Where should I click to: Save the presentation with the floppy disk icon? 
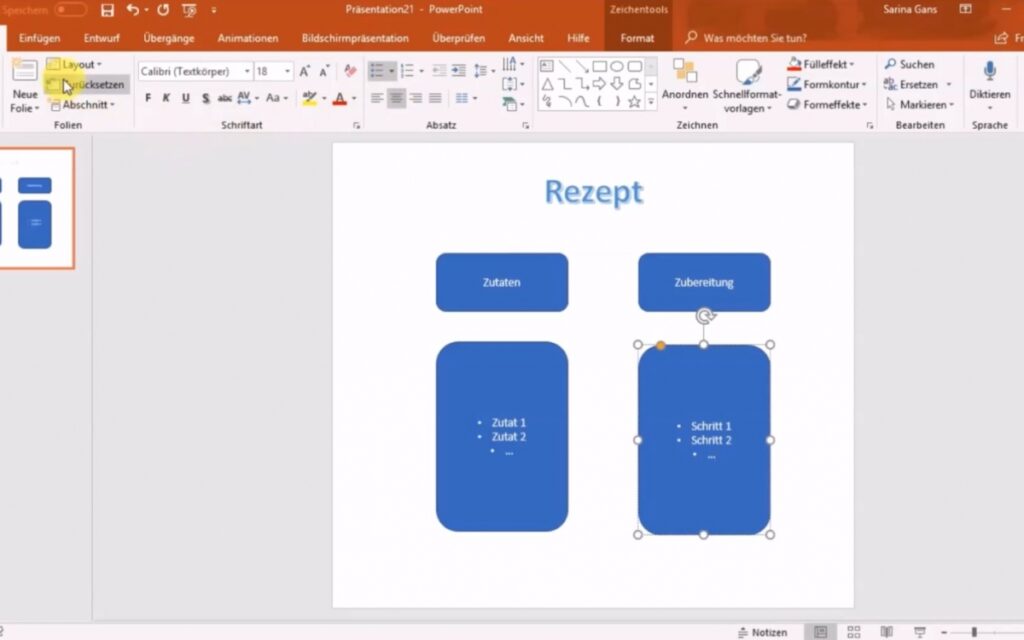point(108,10)
